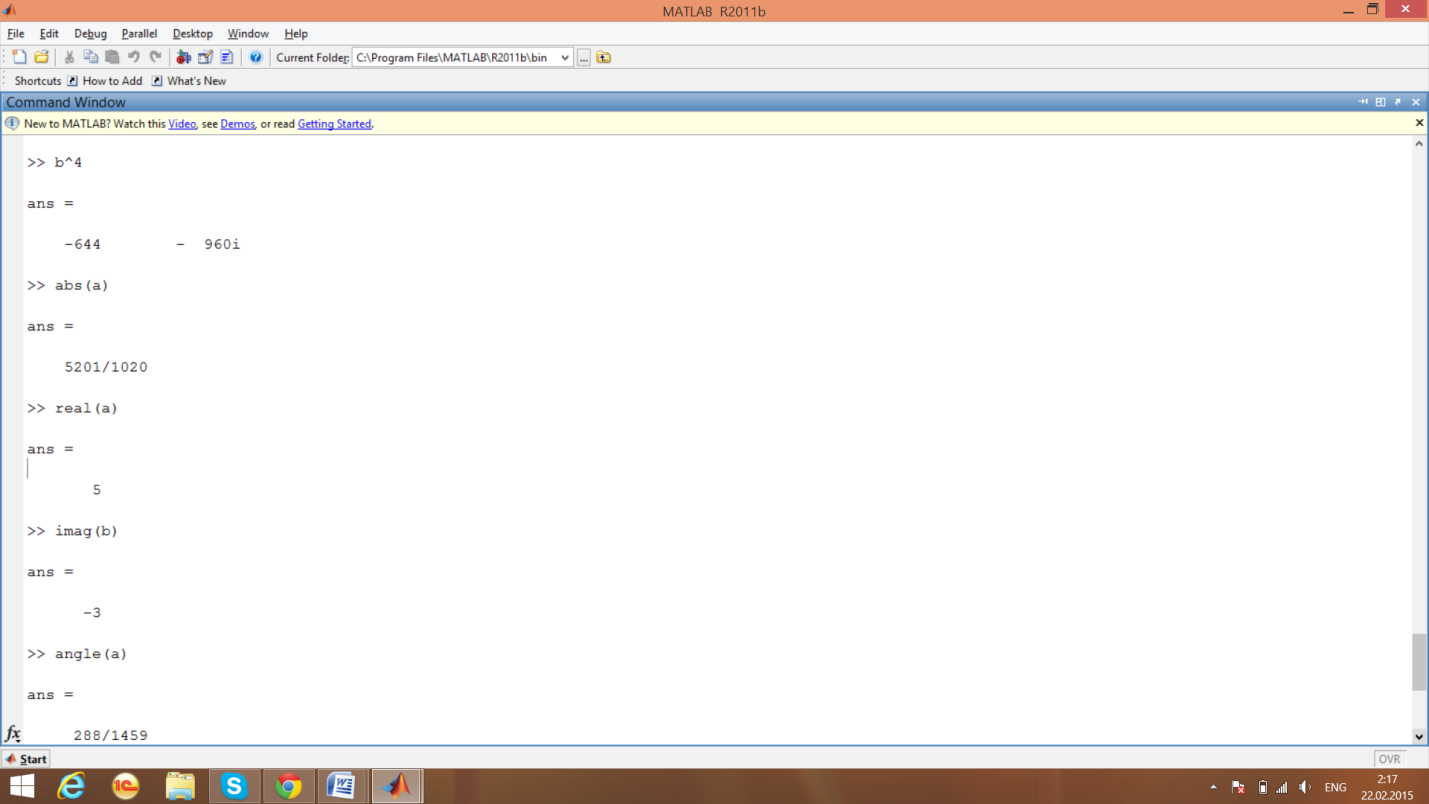Click the Paste clipboard icon

coord(112,57)
